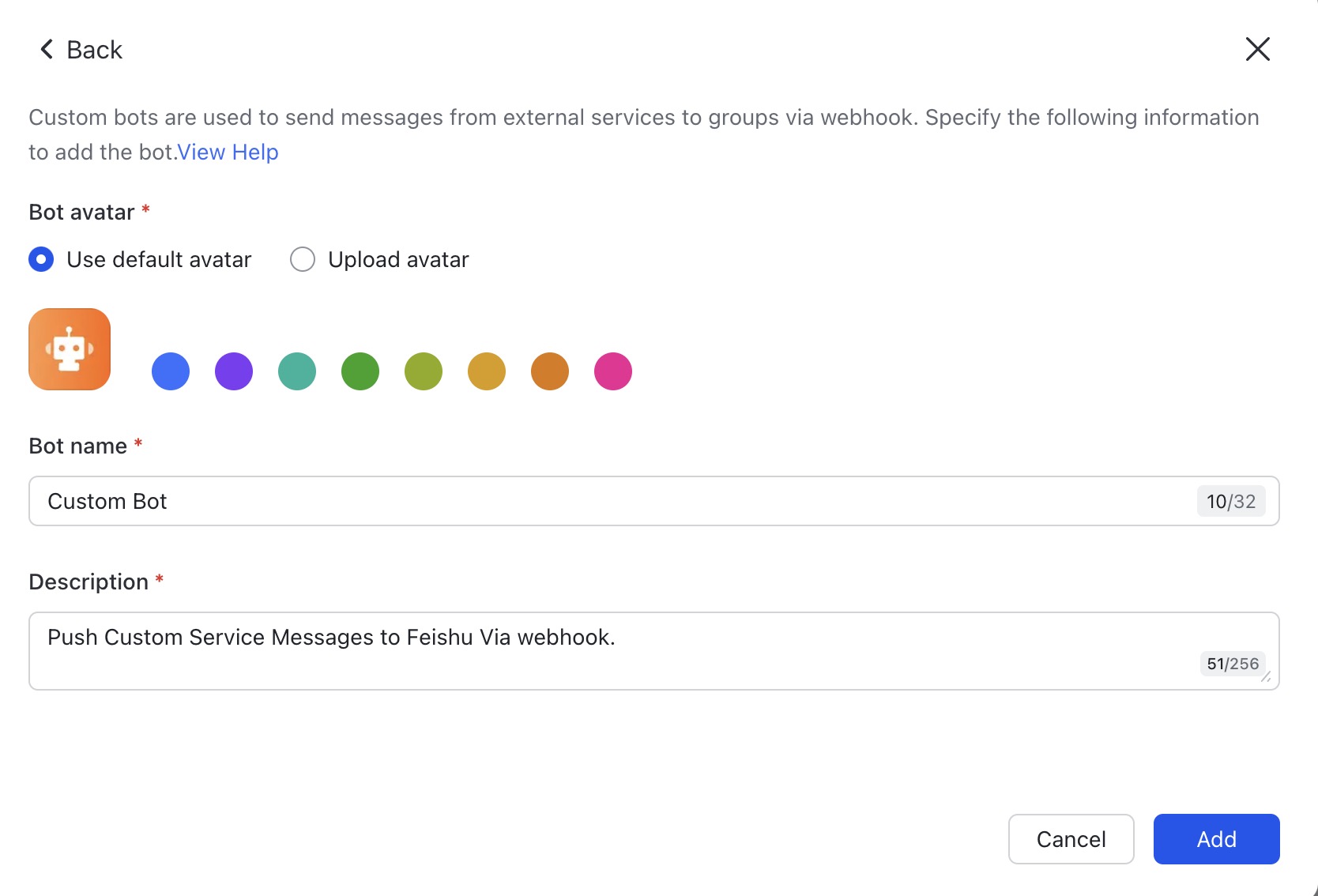Click the orange robot avatar icon
Image resolution: width=1318 pixels, height=896 pixels.
(70, 349)
